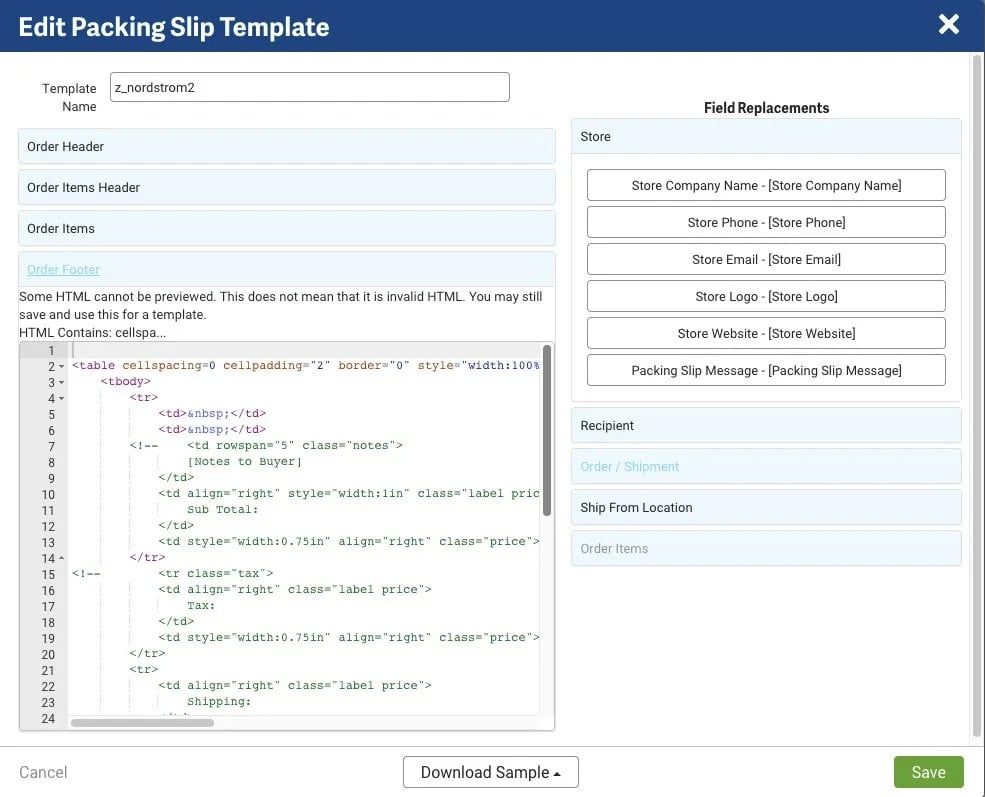Insert the Store Phone field replacement

765,221
